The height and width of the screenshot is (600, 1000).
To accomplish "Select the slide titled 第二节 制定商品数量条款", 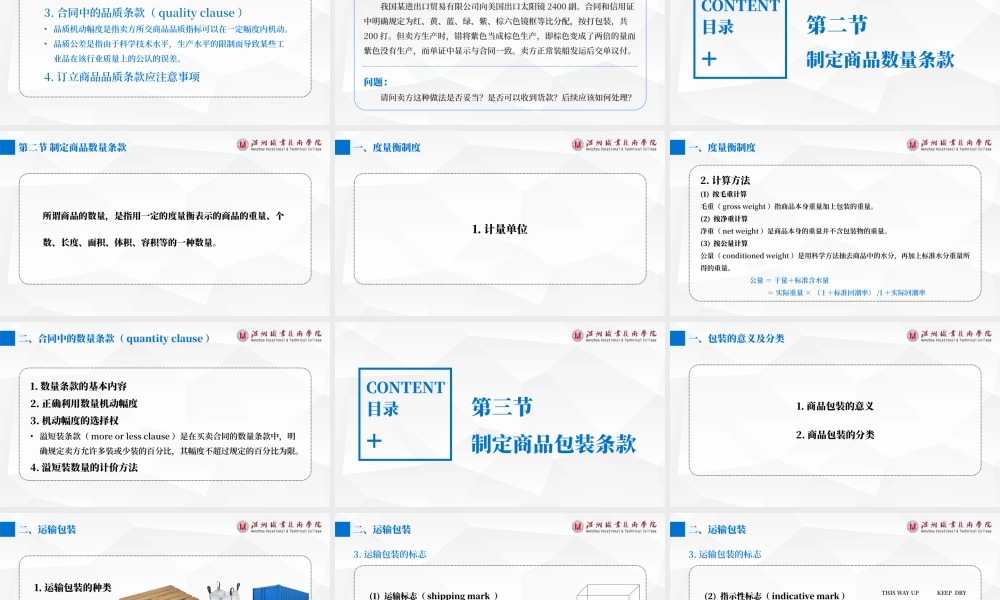I will [167, 225].
